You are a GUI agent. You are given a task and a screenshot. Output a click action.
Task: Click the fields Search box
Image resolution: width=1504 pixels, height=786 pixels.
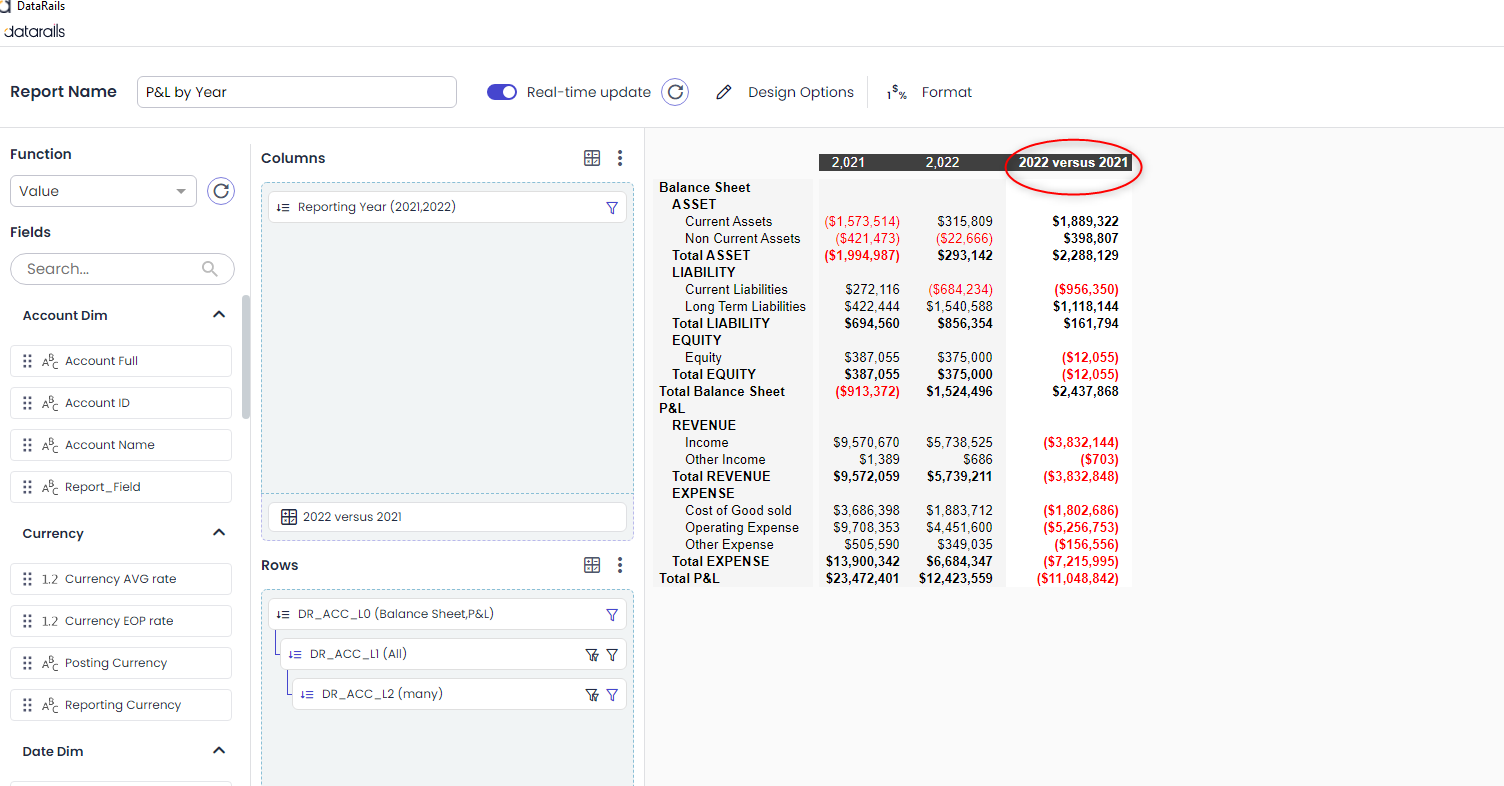pos(110,269)
